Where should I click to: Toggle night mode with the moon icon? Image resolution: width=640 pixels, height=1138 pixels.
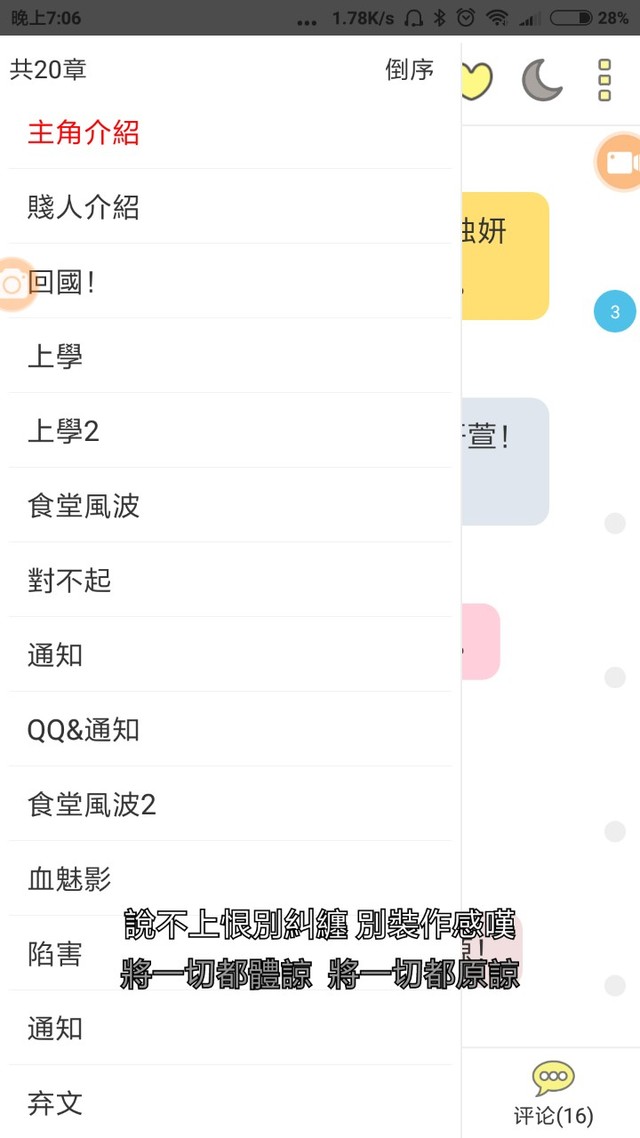point(542,80)
